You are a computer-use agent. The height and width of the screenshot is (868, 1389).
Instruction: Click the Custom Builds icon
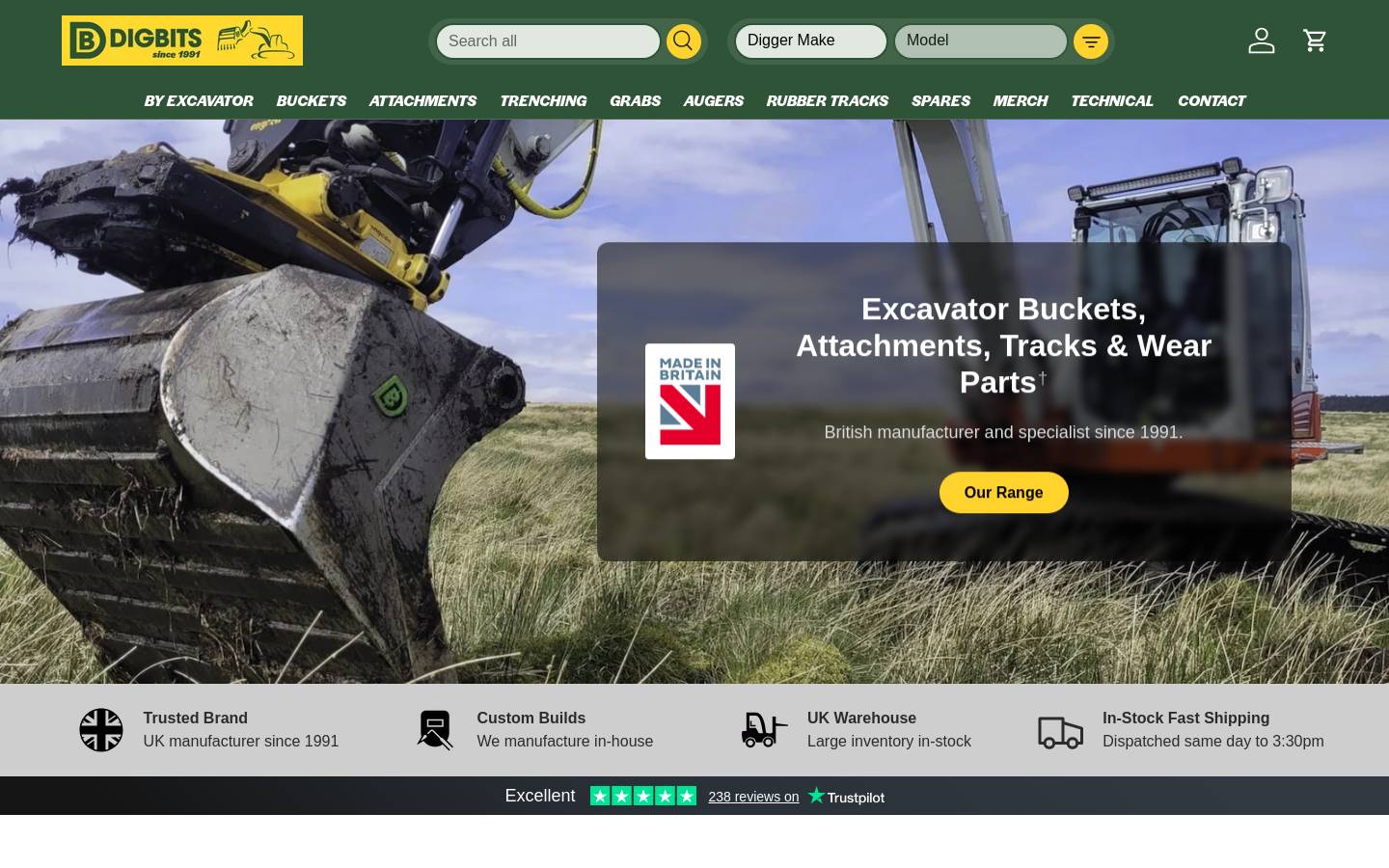point(435,730)
